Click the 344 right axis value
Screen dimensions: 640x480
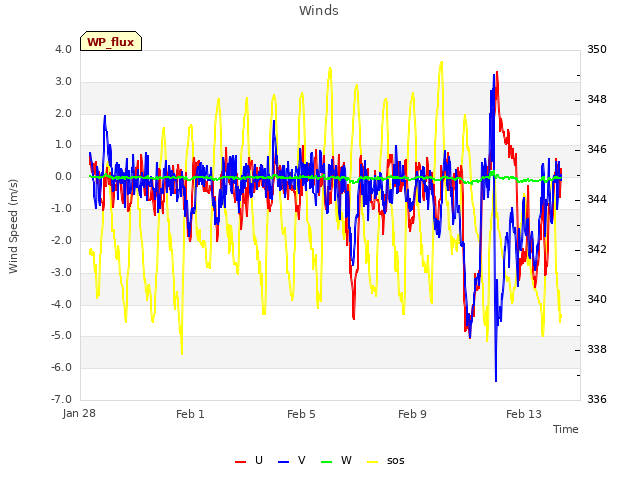597,199
